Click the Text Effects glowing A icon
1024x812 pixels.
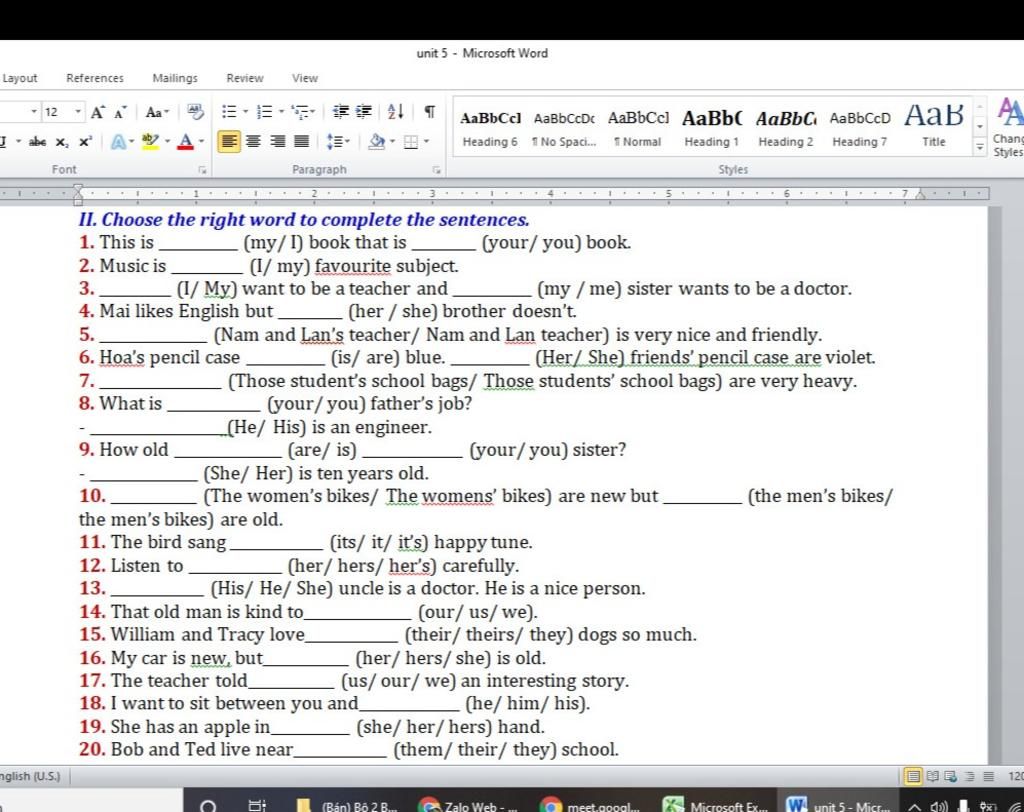point(118,141)
